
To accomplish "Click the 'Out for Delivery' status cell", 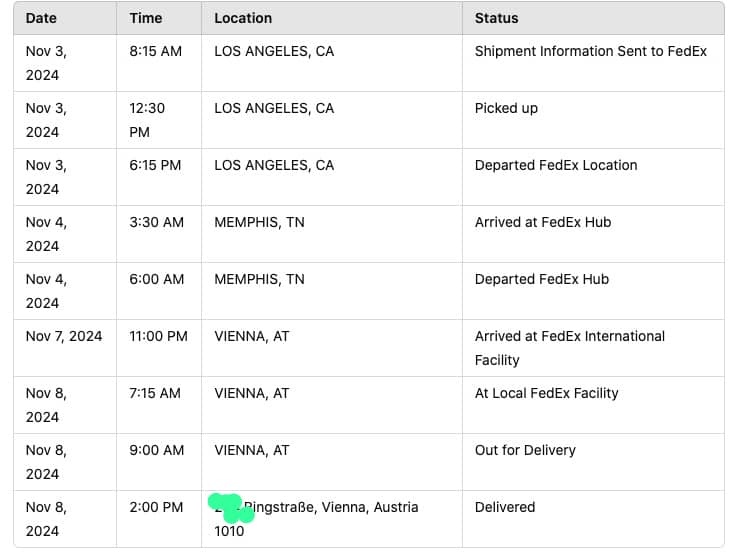I will click(525, 450).
